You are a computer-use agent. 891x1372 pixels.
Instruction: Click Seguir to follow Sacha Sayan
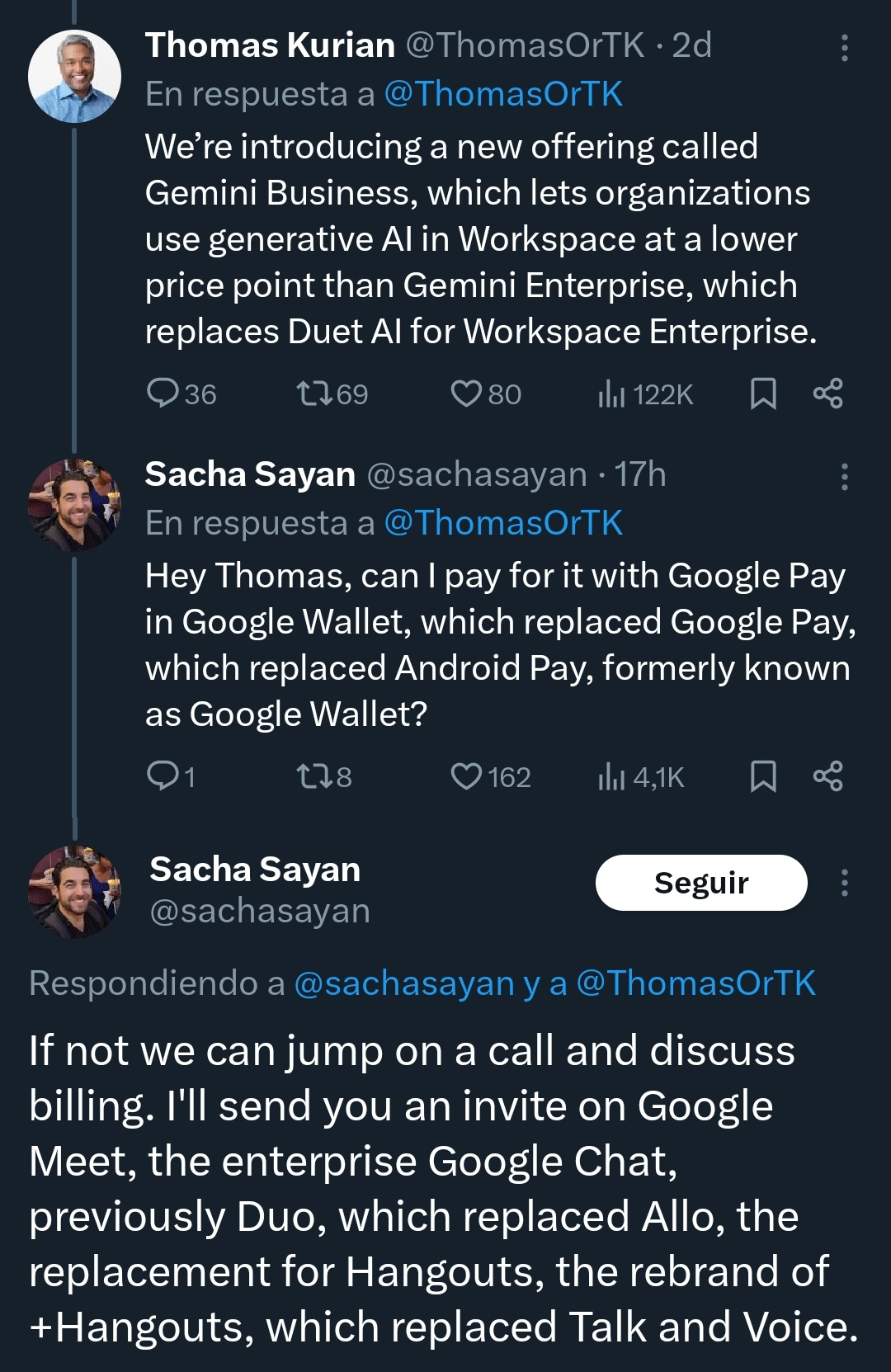pyautogui.click(x=701, y=883)
